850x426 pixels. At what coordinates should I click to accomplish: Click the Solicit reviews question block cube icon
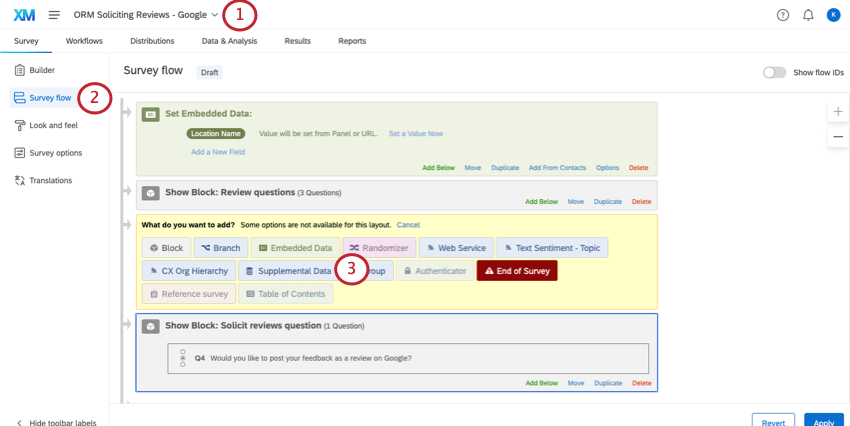151,326
